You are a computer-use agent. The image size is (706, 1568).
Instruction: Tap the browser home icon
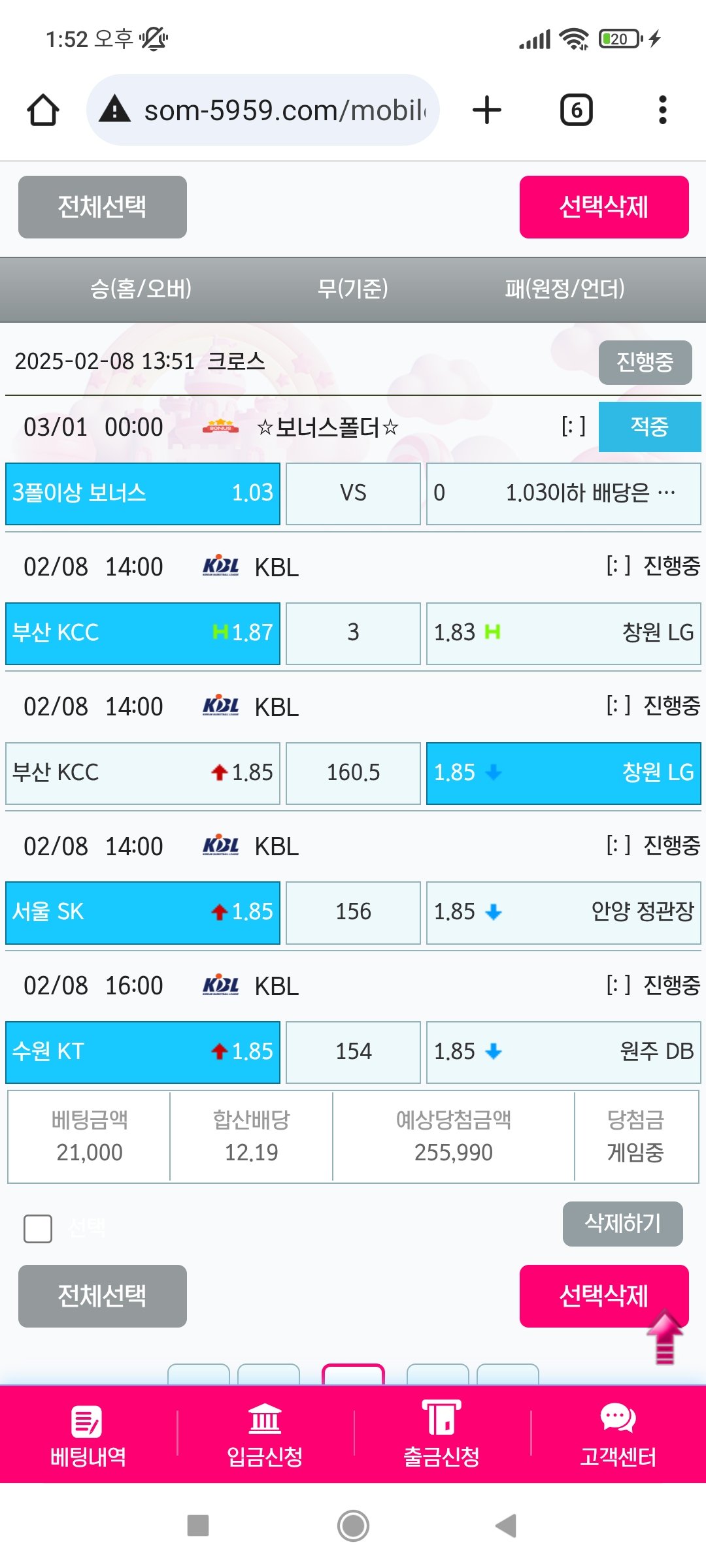click(43, 110)
